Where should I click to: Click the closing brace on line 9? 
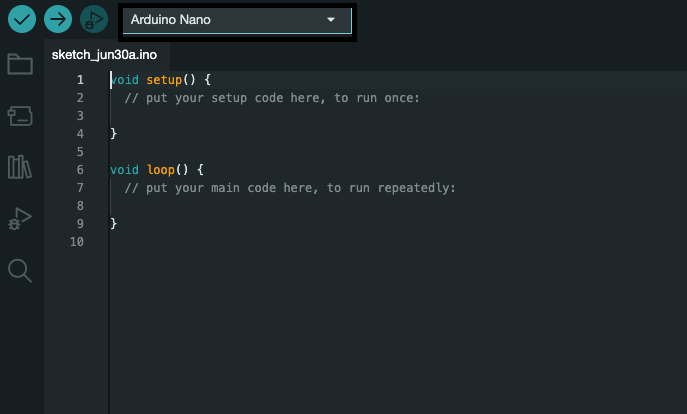click(113, 223)
